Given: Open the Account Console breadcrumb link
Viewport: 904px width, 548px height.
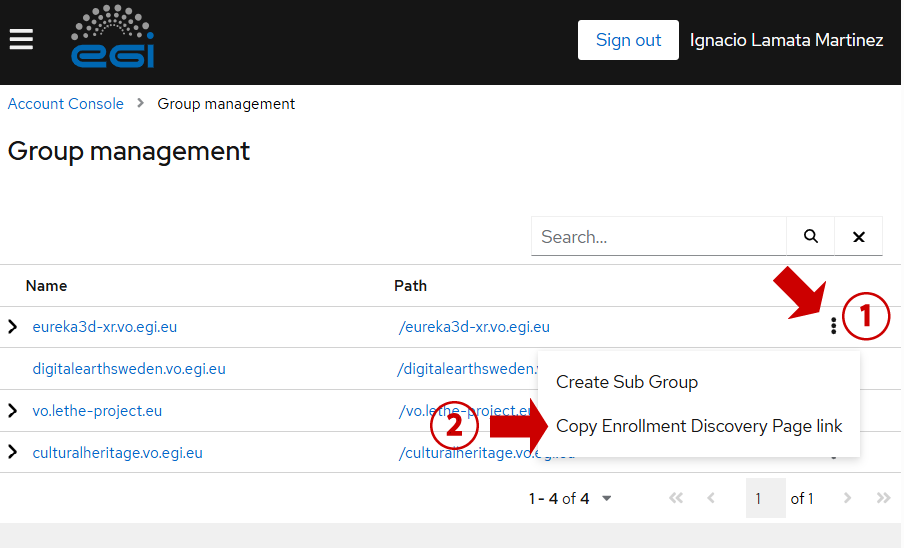Looking at the screenshot, I should (x=66, y=104).
